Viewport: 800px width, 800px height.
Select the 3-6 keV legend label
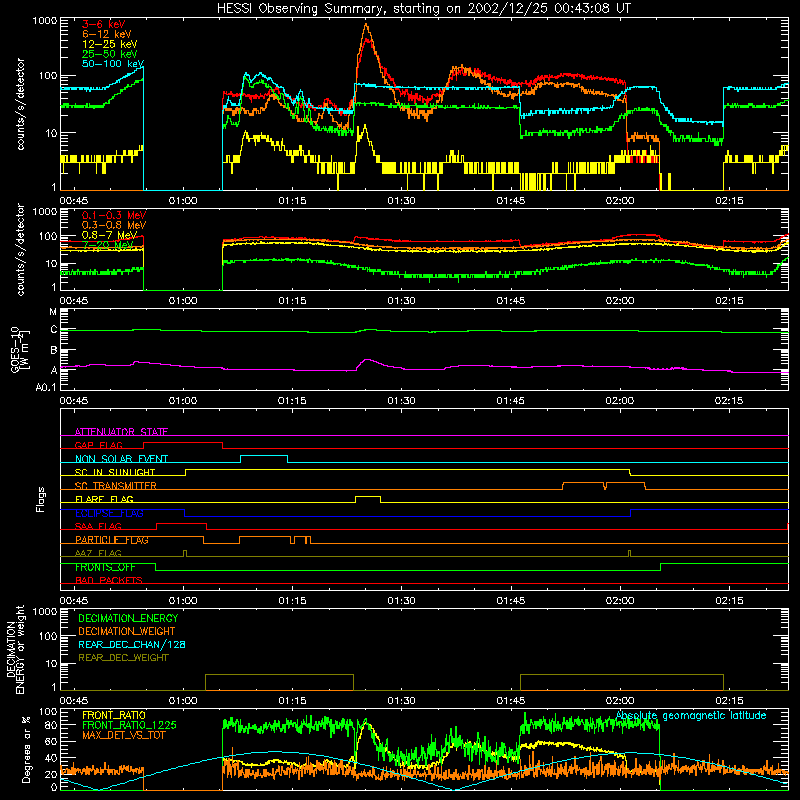tap(104, 24)
